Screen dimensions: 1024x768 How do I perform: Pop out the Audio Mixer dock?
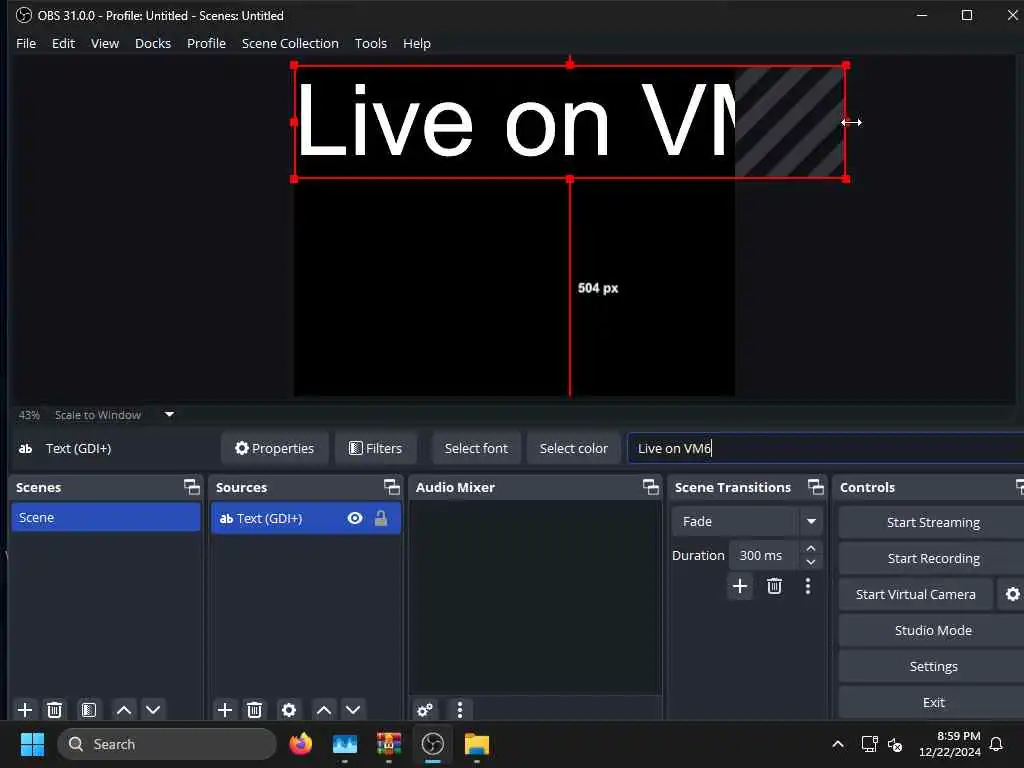[651, 487]
